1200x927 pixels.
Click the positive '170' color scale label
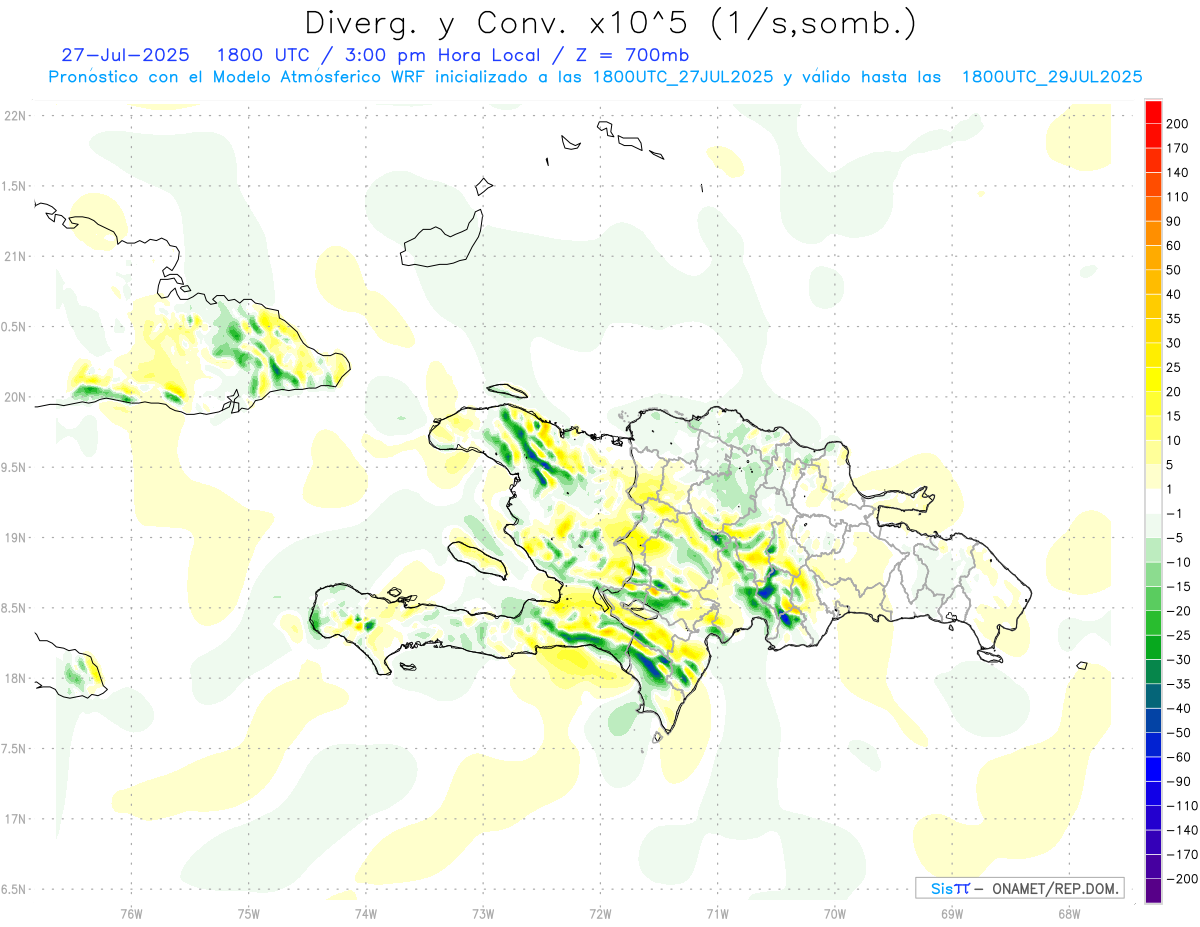click(x=1177, y=148)
